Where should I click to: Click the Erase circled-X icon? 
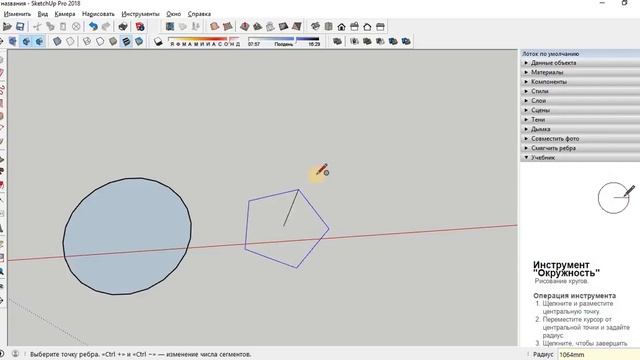click(76, 27)
